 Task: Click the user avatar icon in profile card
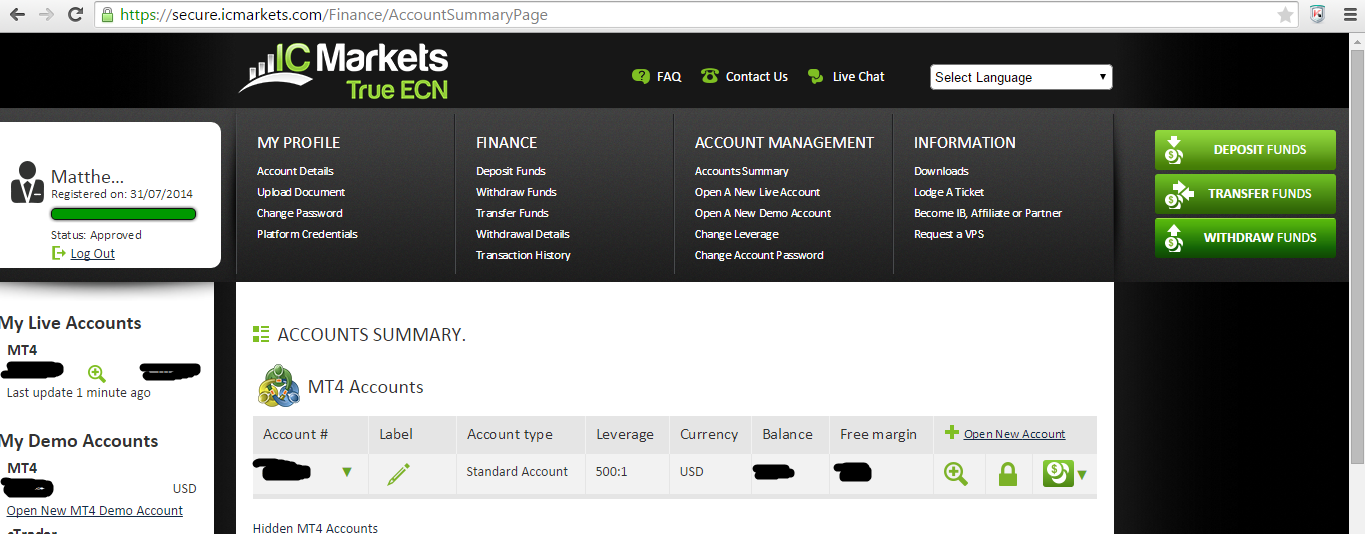pos(27,182)
